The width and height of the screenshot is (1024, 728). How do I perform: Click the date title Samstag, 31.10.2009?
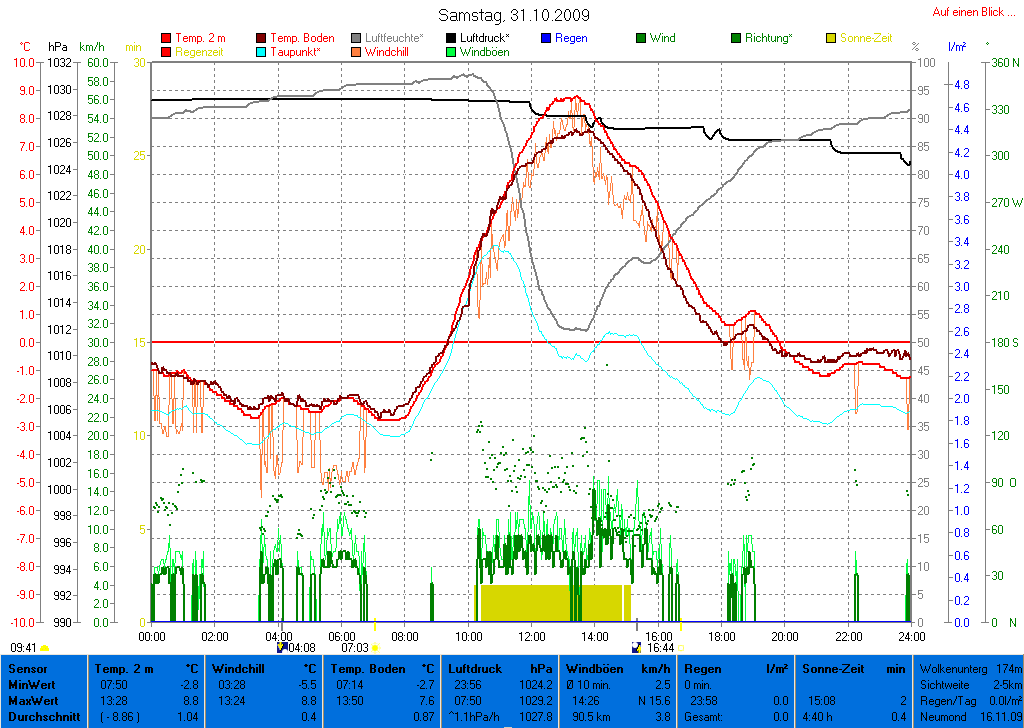[x=514, y=16]
